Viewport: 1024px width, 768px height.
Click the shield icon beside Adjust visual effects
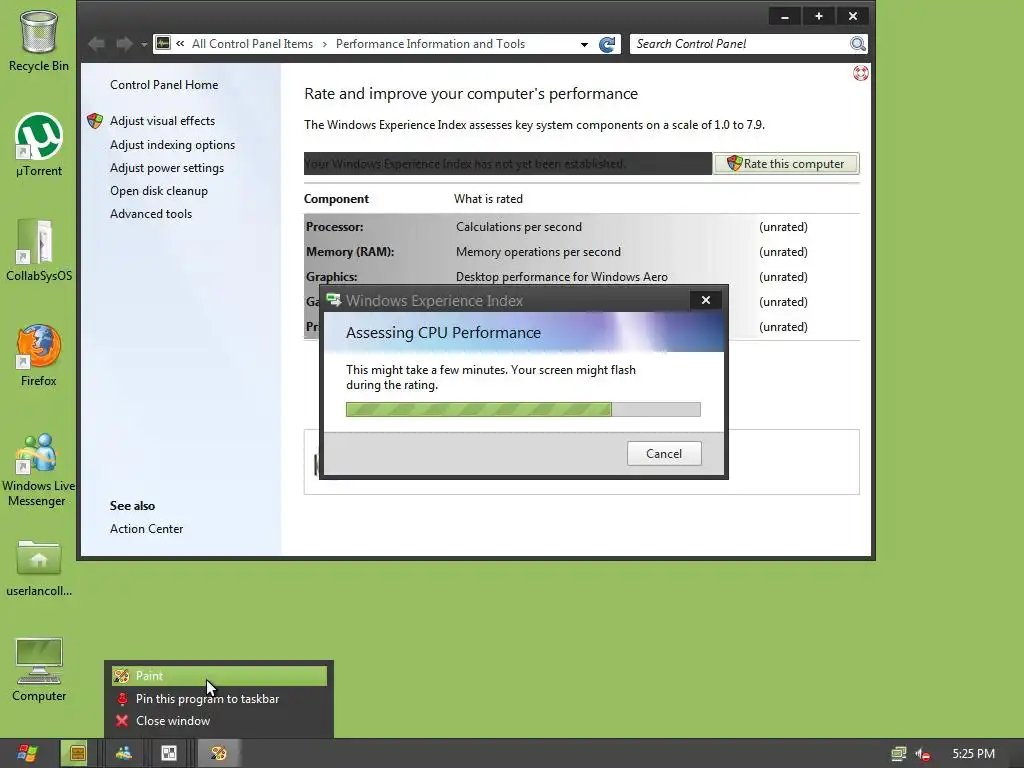(x=95, y=121)
